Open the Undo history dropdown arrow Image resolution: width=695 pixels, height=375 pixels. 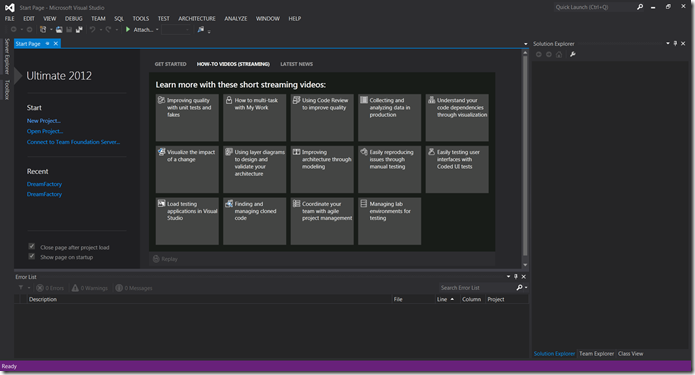point(101,30)
